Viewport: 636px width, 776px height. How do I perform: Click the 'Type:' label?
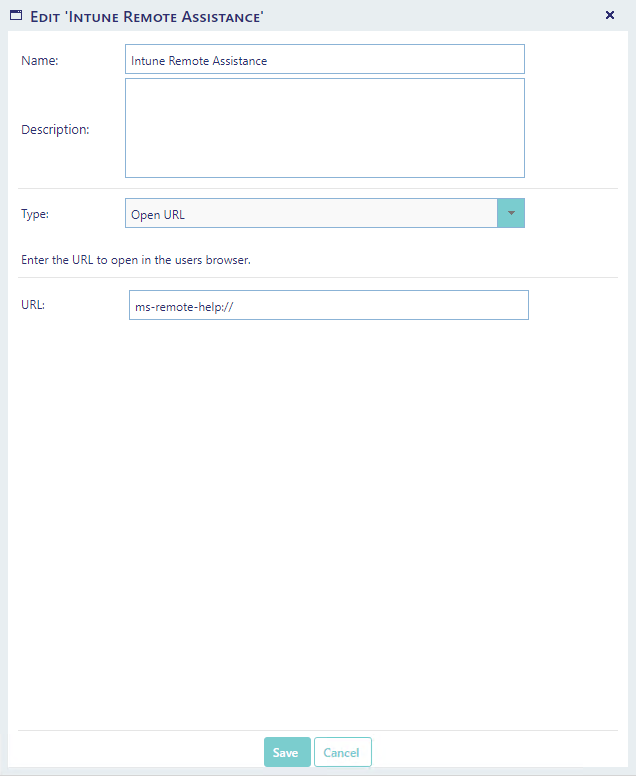point(35,214)
